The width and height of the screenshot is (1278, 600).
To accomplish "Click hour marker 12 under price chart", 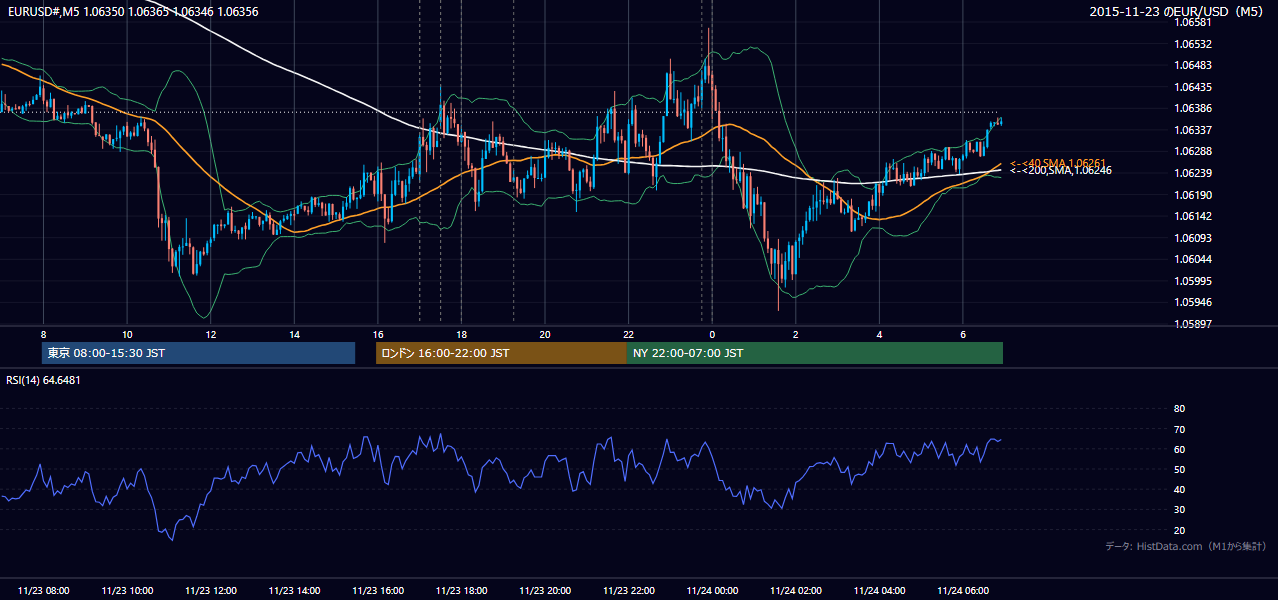I will 210,334.
